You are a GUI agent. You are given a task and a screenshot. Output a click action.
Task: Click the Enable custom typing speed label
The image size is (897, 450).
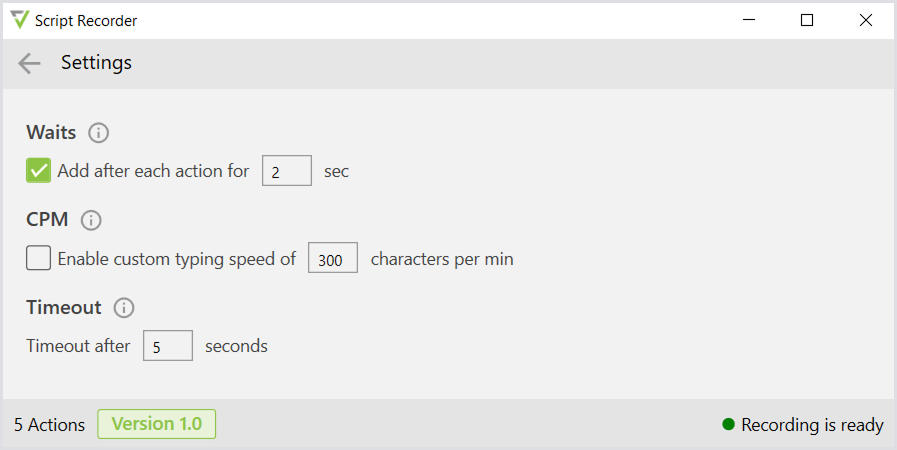(177, 259)
